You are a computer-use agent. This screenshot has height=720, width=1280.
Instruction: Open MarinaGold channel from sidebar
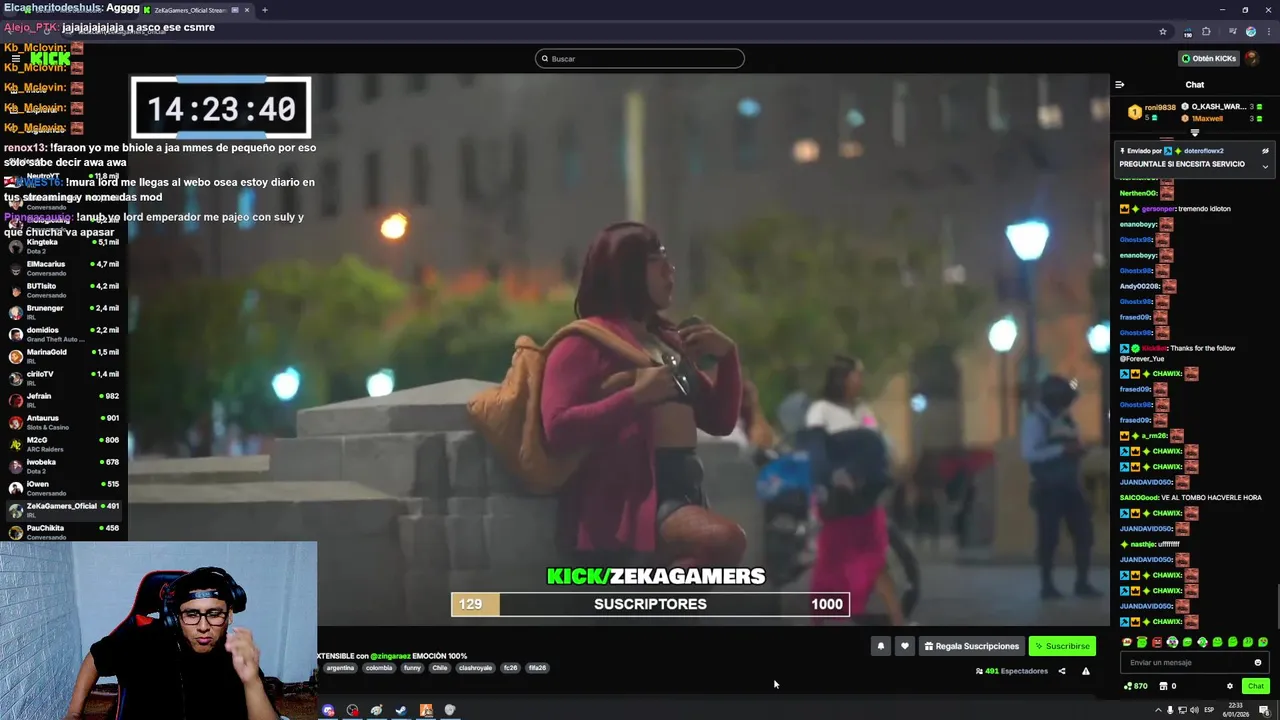click(64, 356)
